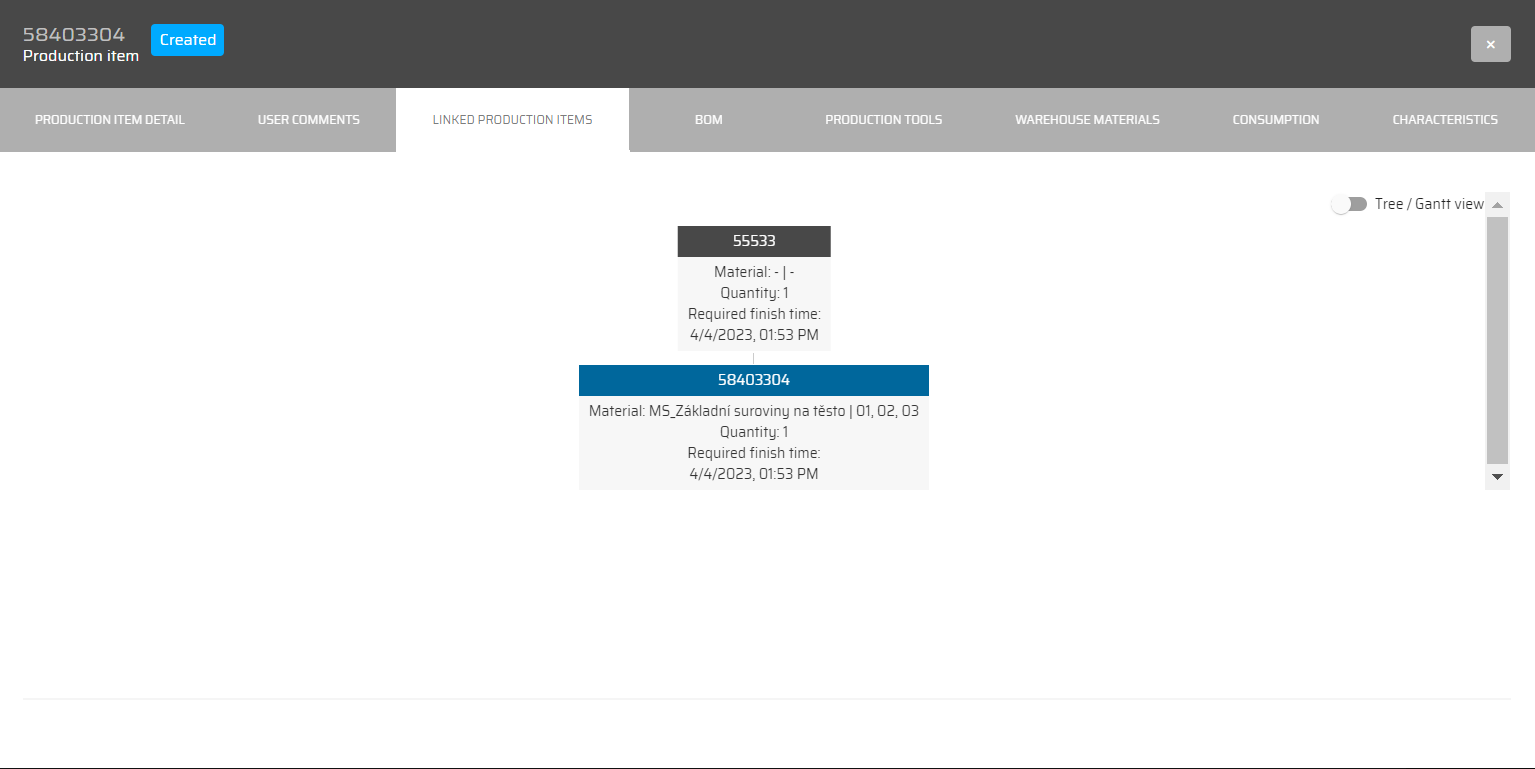Image resolution: width=1535 pixels, height=769 pixels.
Task: Select the 55533 parent node header
Action: pyautogui.click(x=754, y=241)
